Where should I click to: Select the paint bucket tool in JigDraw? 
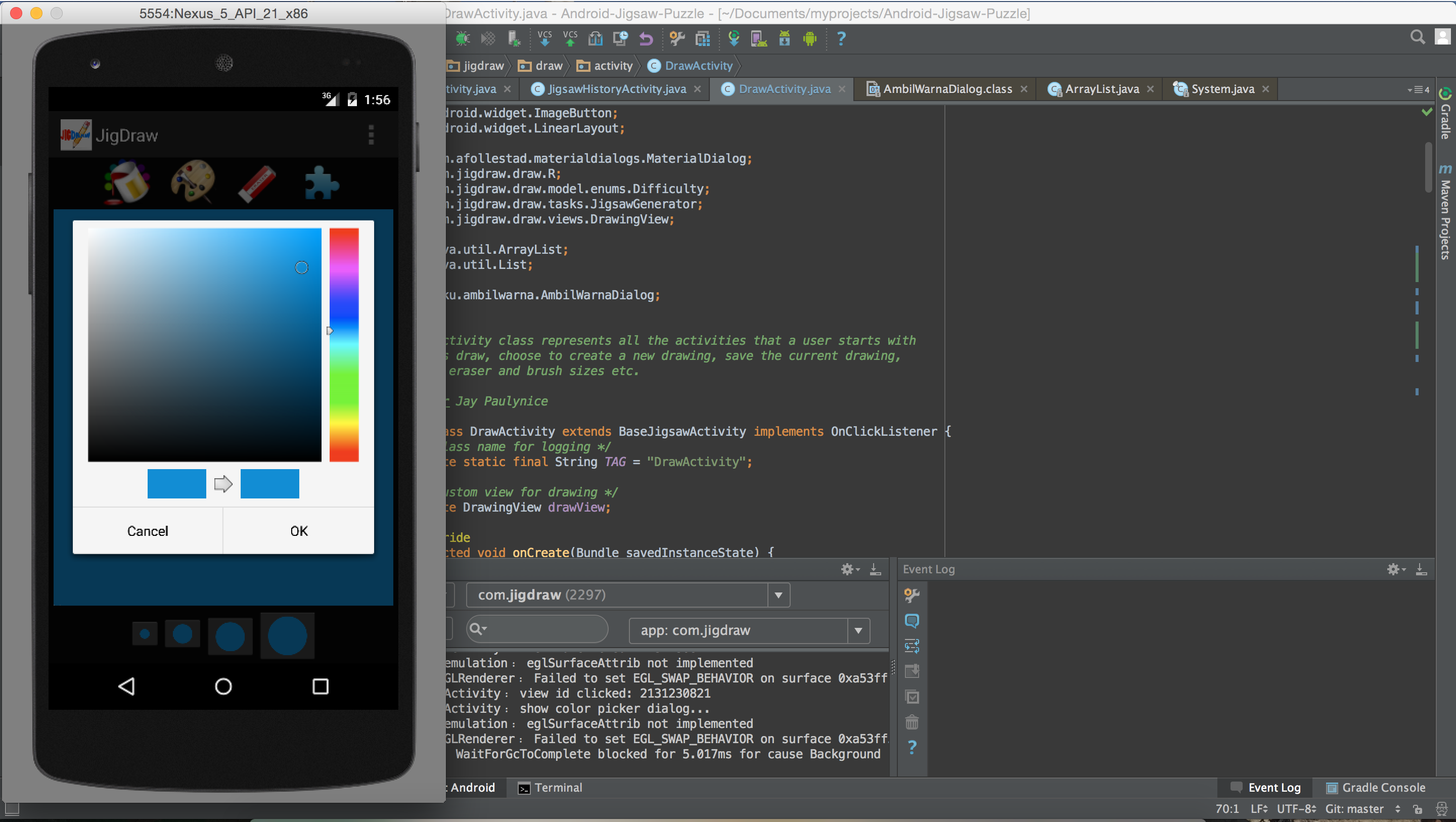126,182
